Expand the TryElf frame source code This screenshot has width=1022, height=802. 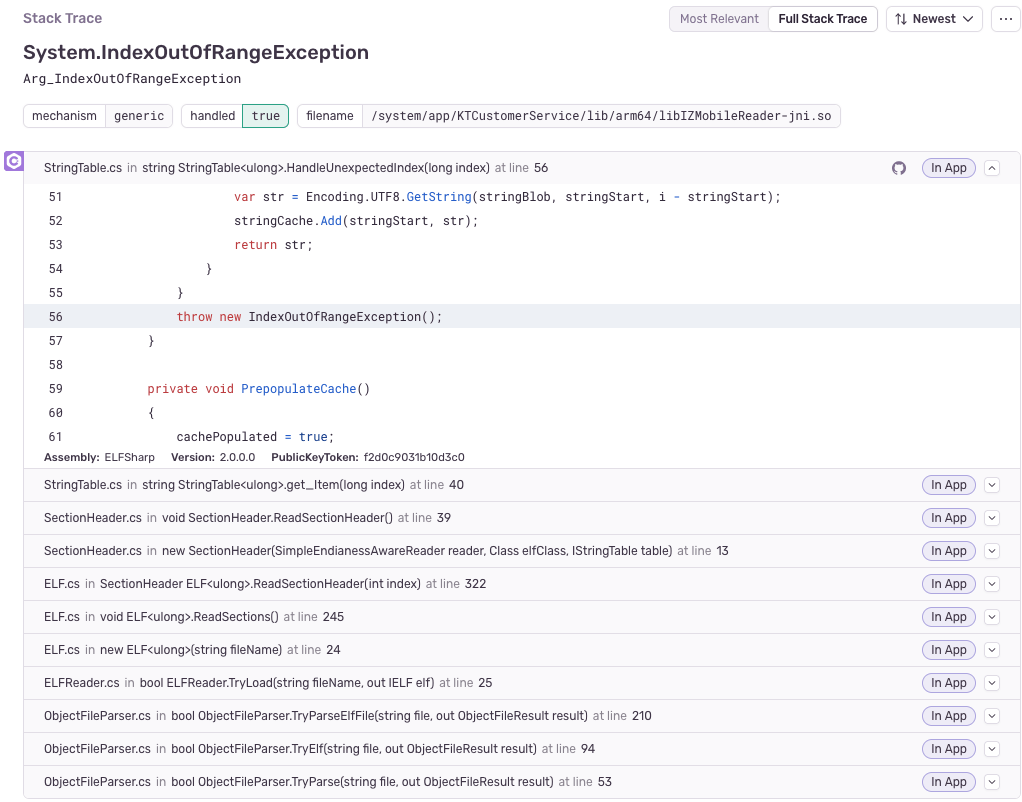(991, 748)
